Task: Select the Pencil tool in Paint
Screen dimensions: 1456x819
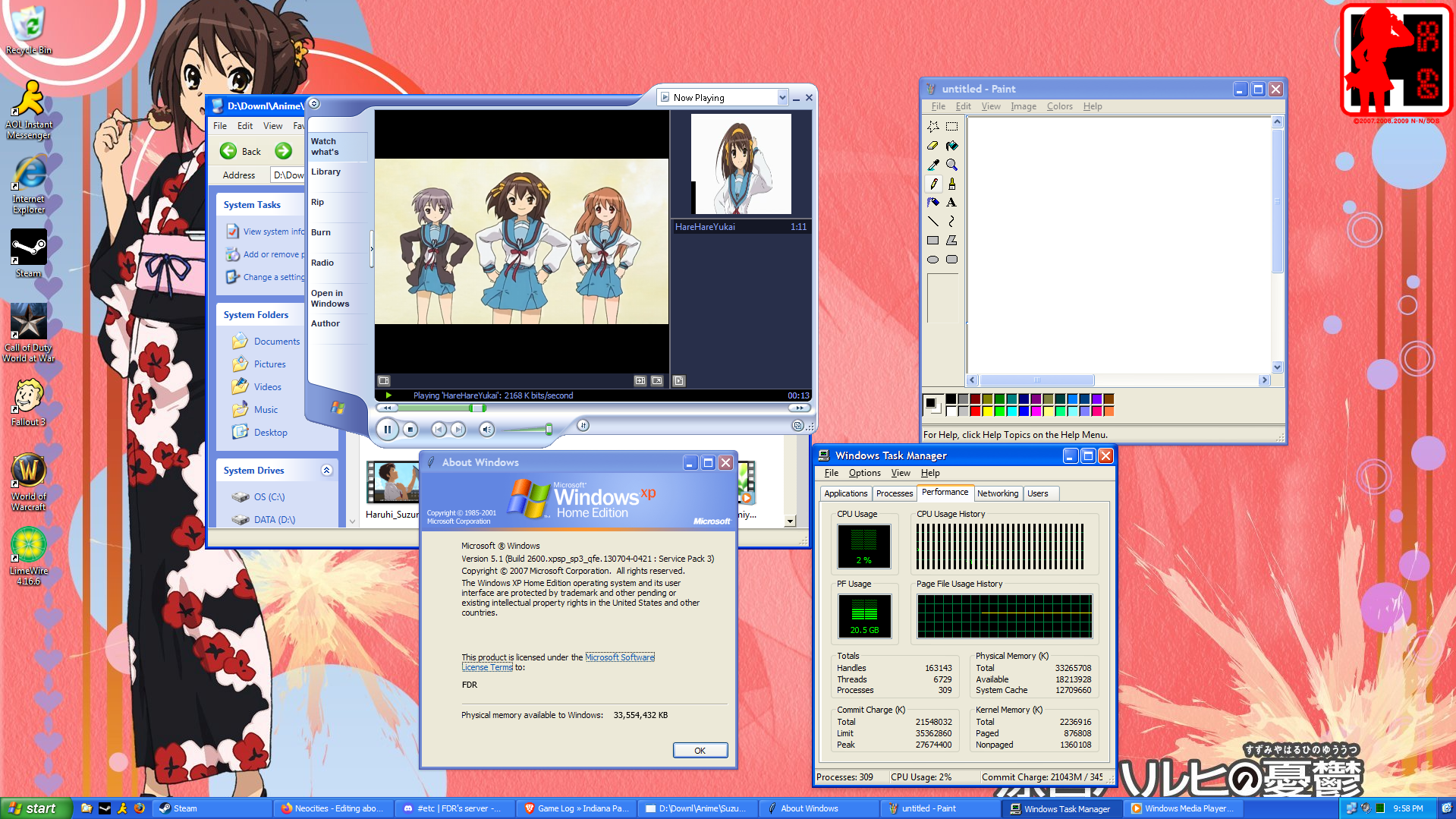Action: point(933,184)
